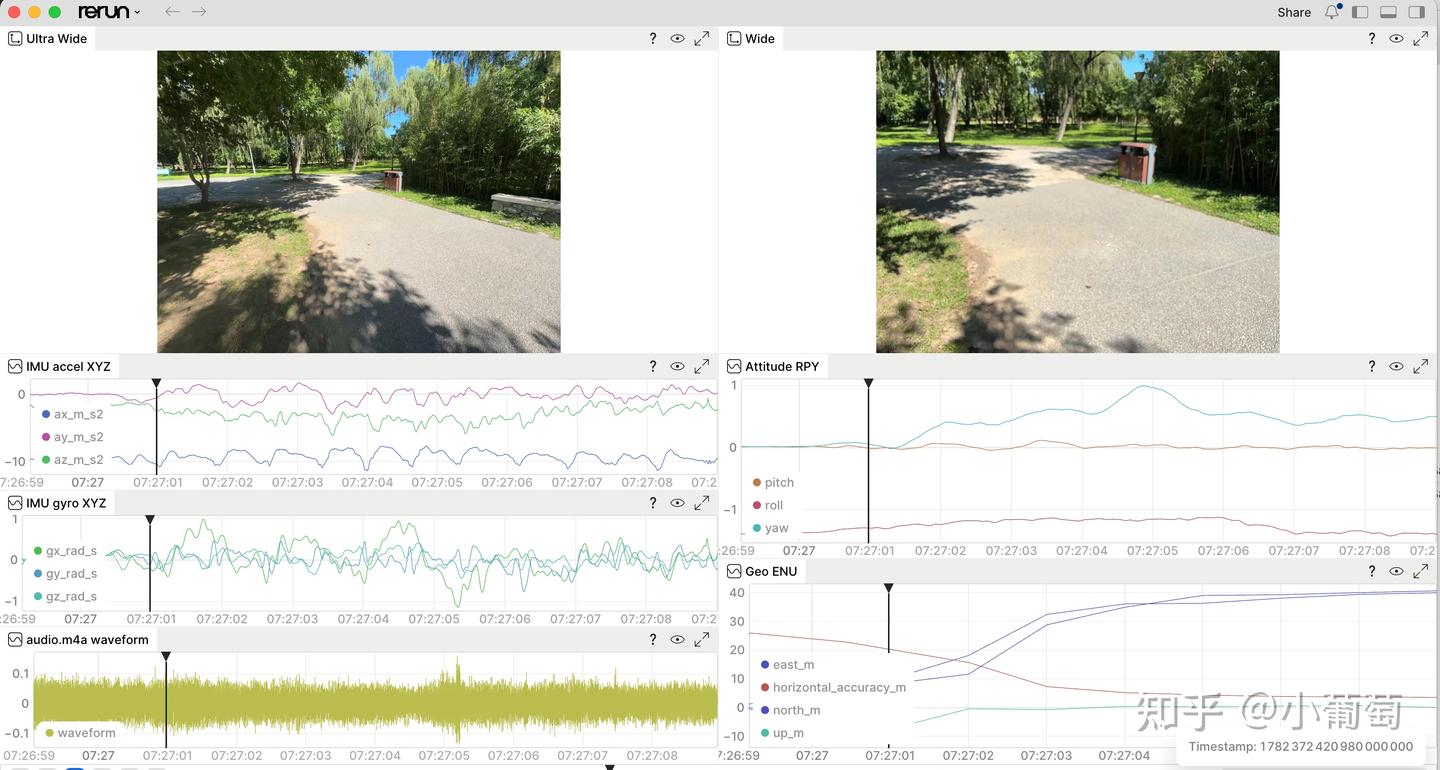Toggle the right selection panel
The width and height of the screenshot is (1440, 770).
pyautogui.click(x=1416, y=12)
